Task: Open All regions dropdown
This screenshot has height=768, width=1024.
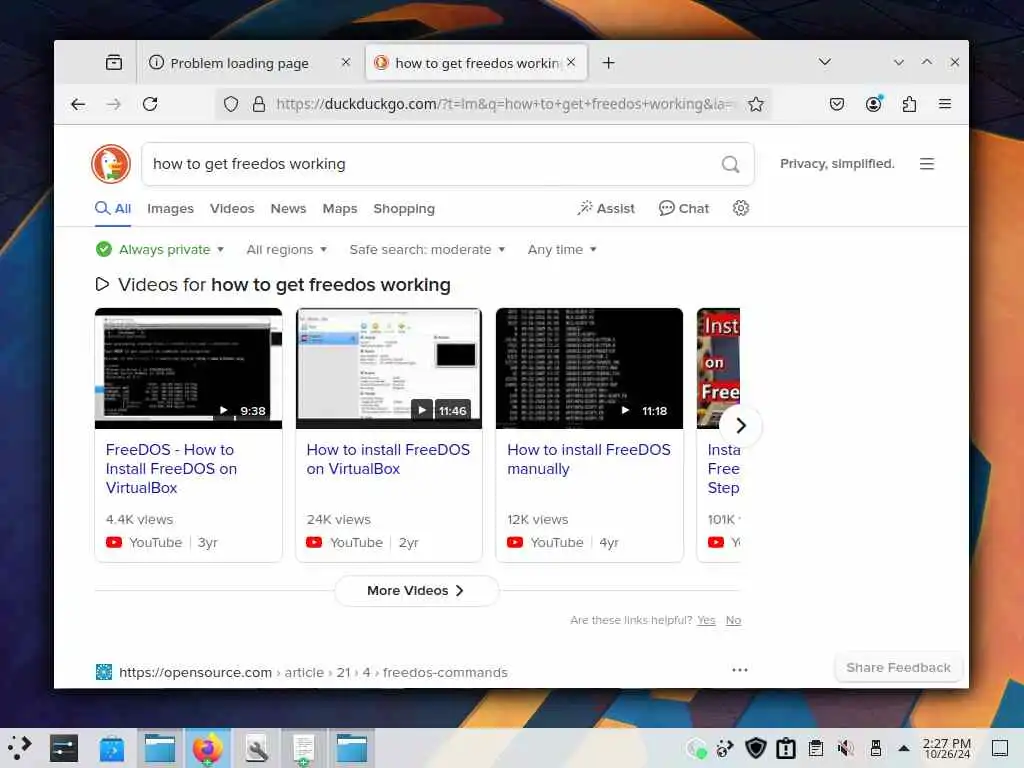Action: pyautogui.click(x=287, y=249)
